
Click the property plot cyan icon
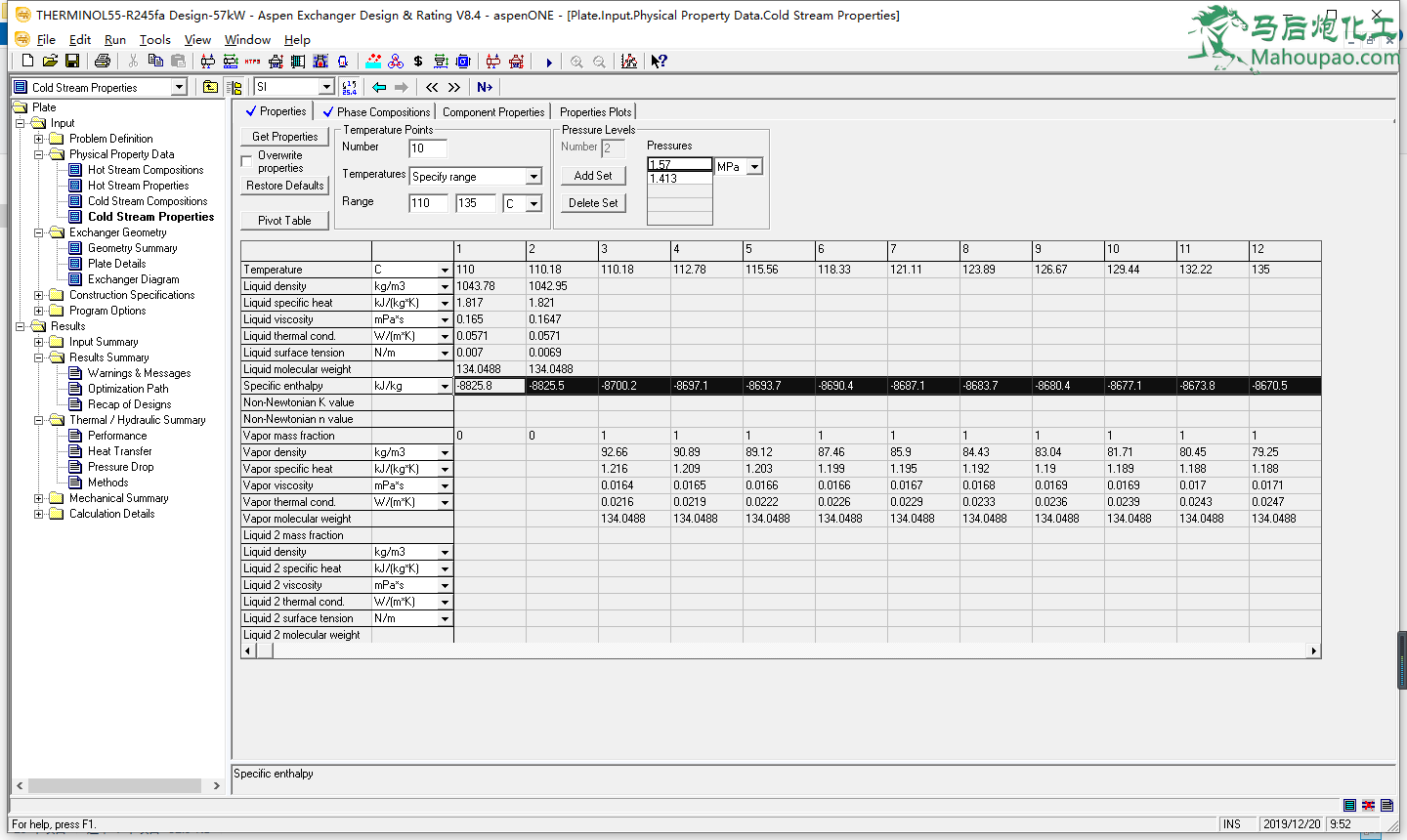(x=373, y=62)
